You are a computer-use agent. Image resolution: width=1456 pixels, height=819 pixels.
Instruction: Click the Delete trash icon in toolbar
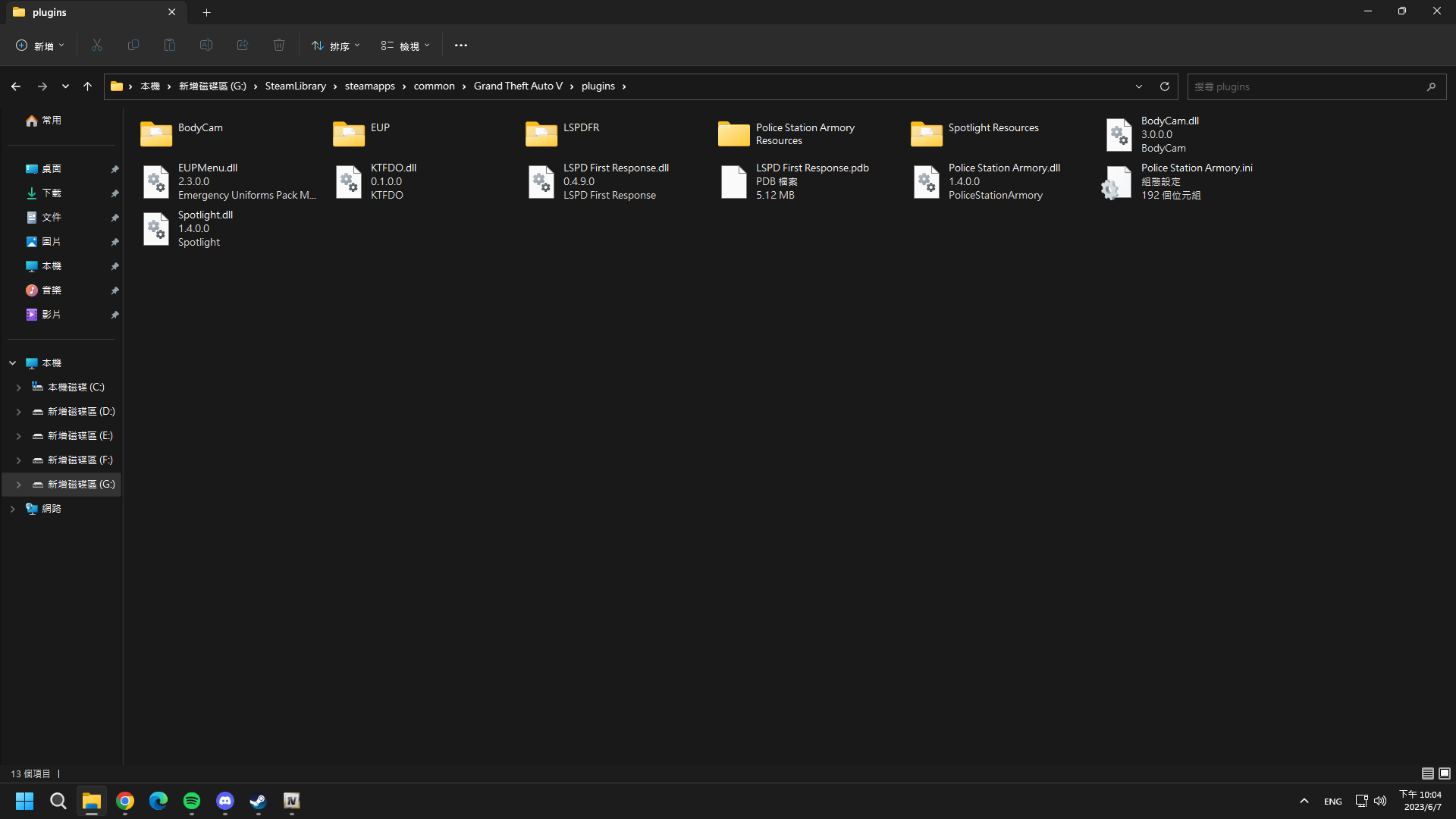pos(279,45)
